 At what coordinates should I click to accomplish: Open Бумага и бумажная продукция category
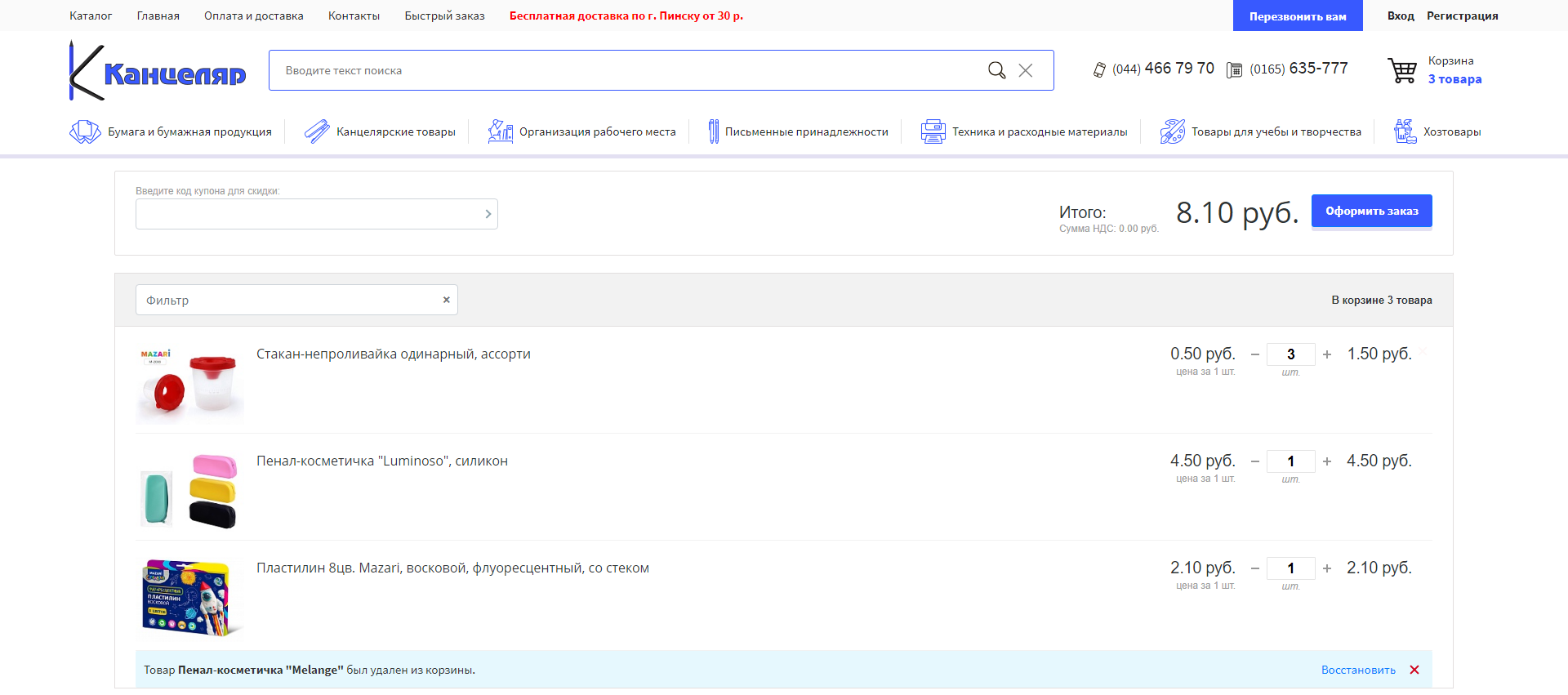point(171,131)
